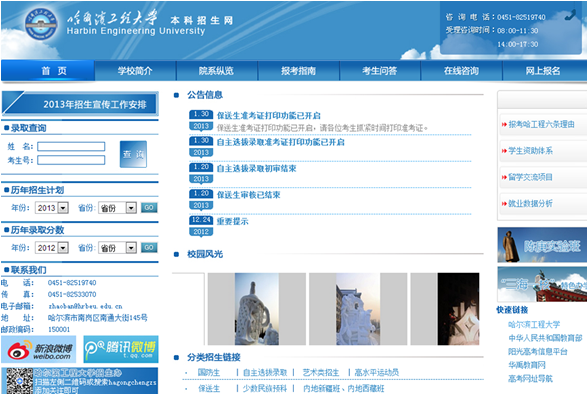Open the Tencent Weibo icon link
This screenshot has width=588, height=395.
pos(121,349)
